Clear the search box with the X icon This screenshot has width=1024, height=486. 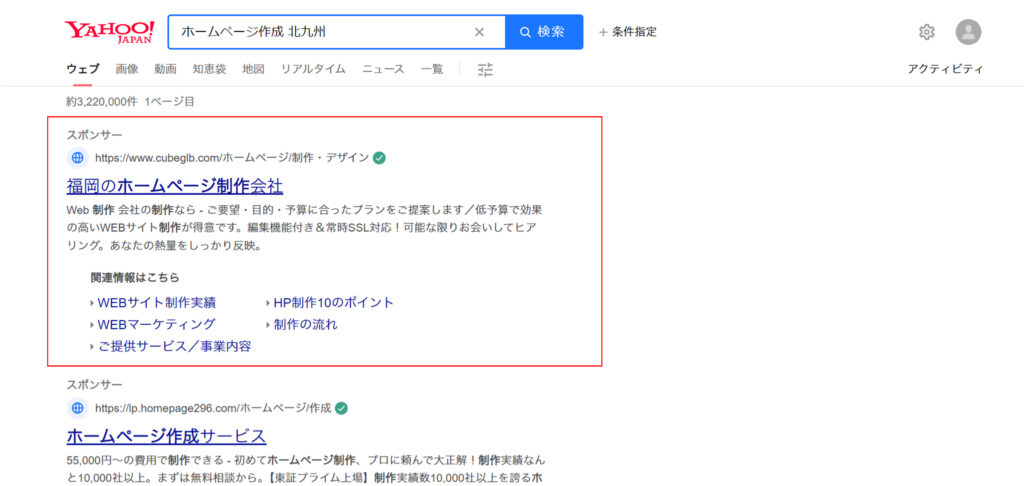(x=479, y=32)
